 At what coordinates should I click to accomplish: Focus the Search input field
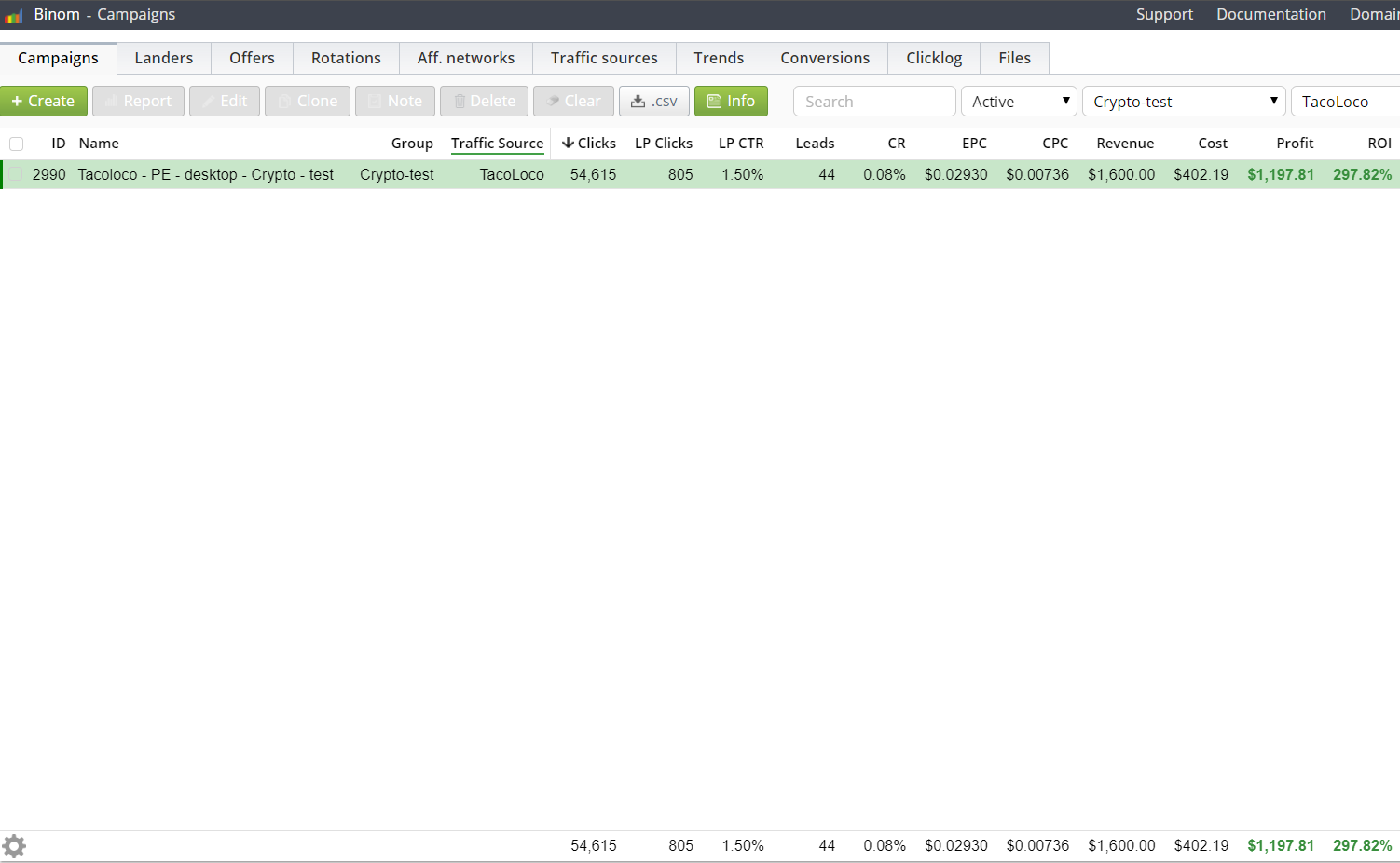click(x=874, y=101)
